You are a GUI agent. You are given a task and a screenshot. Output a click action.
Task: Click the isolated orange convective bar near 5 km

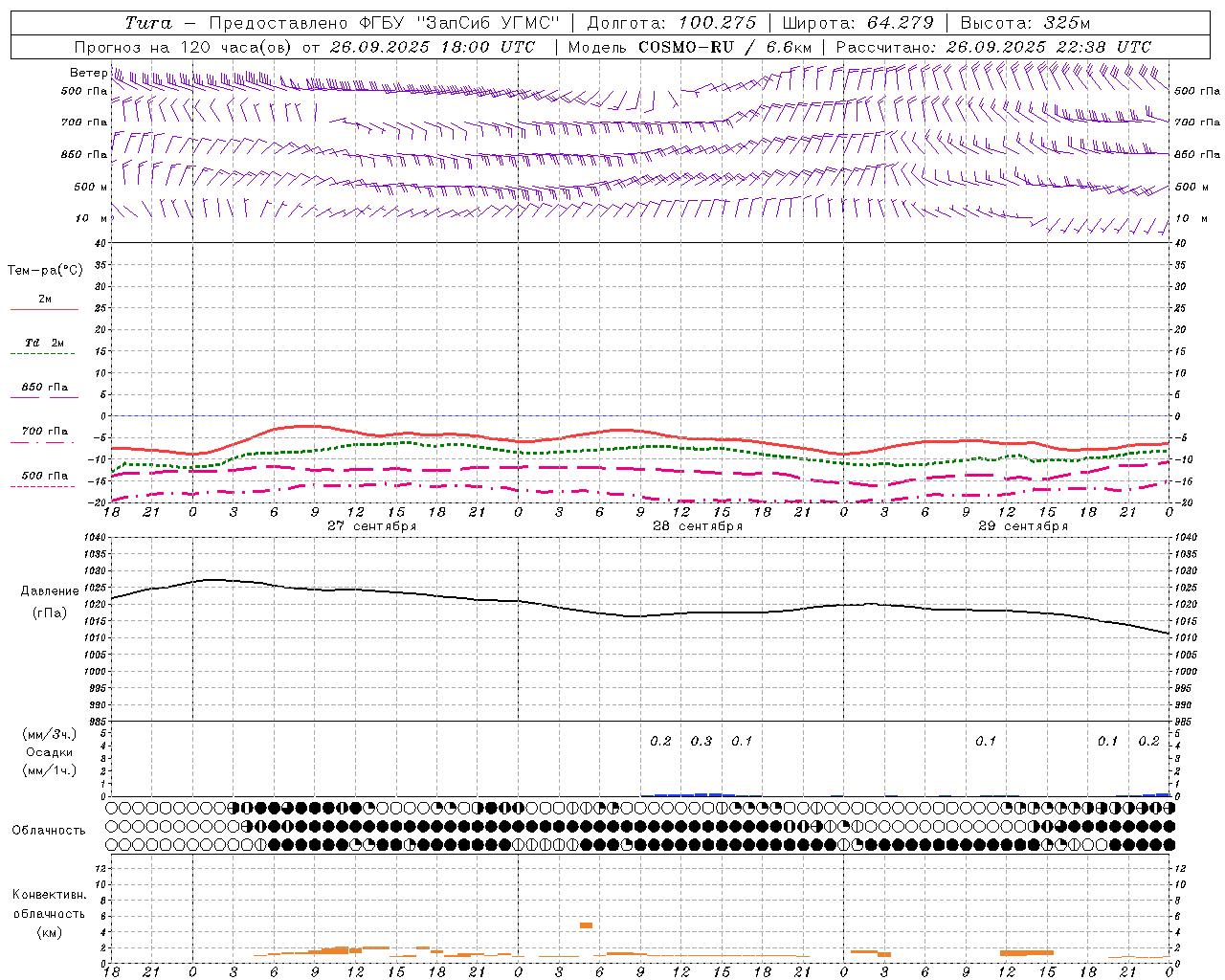(x=586, y=924)
